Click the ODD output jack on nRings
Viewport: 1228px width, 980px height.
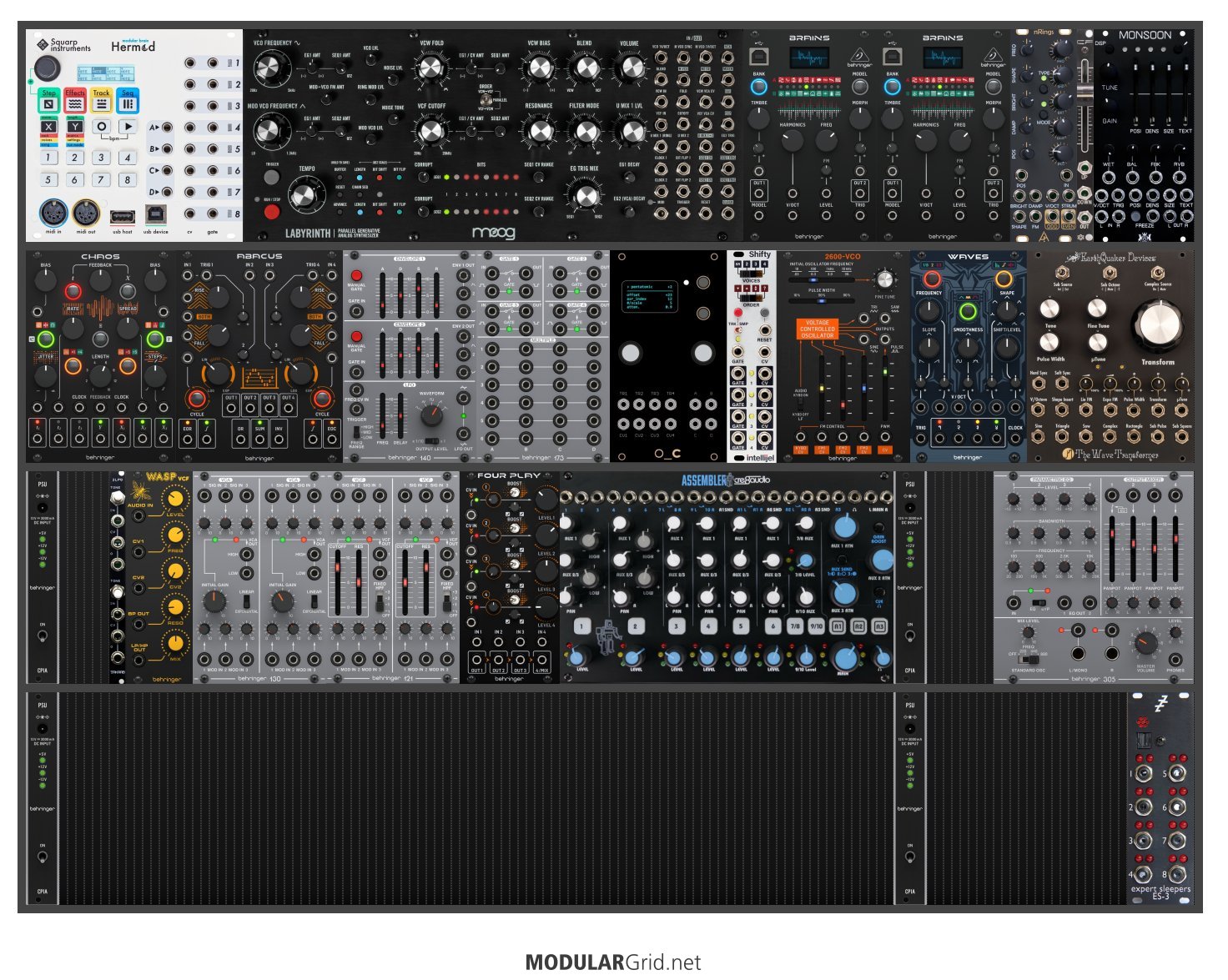[1052, 215]
